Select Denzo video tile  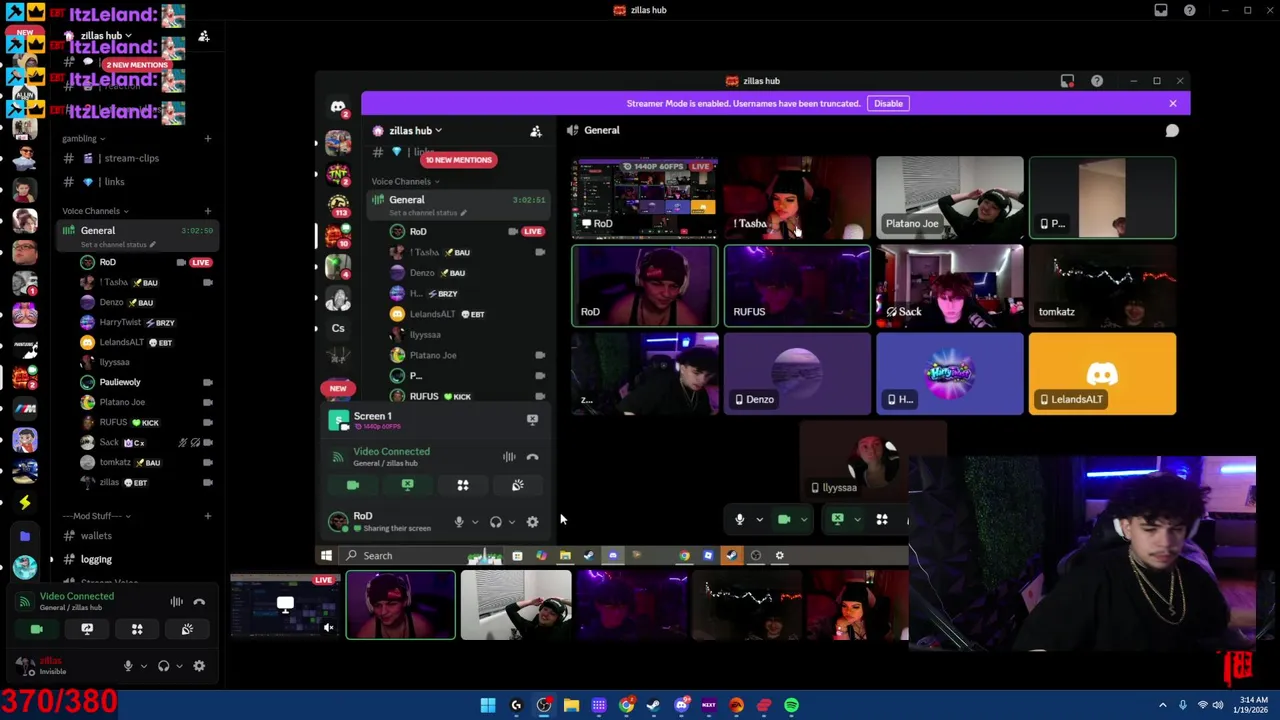(x=797, y=374)
